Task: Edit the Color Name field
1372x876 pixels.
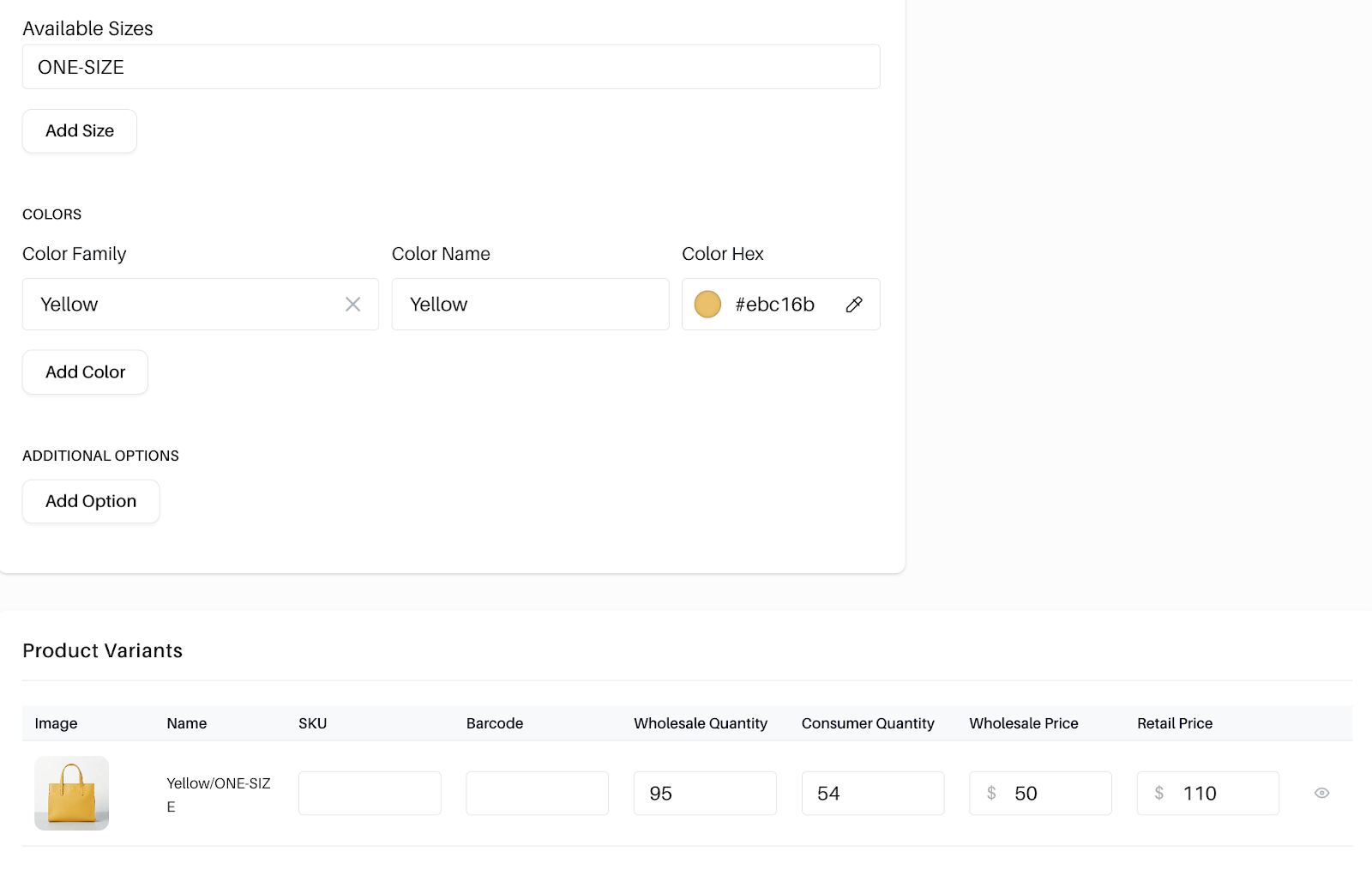Action: [530, 305]
